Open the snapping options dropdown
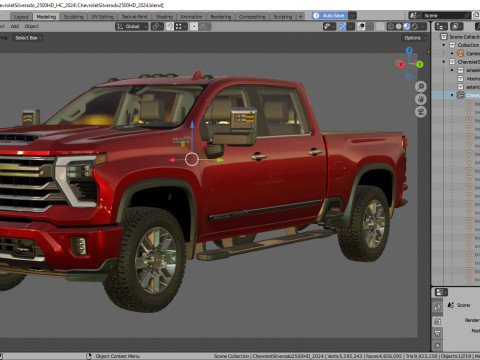This screenshot has width=480, height=360. coord(181,26)
